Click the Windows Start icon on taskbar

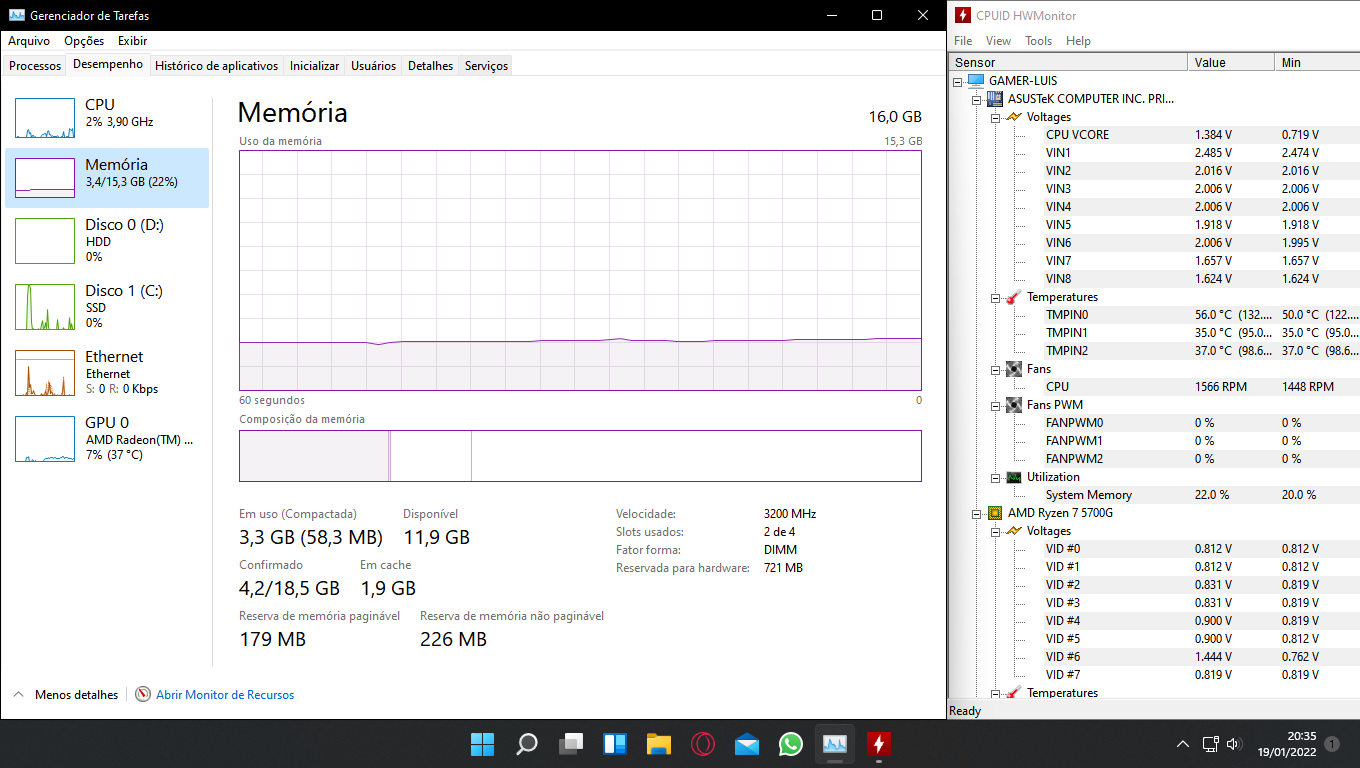coord(482,744)
